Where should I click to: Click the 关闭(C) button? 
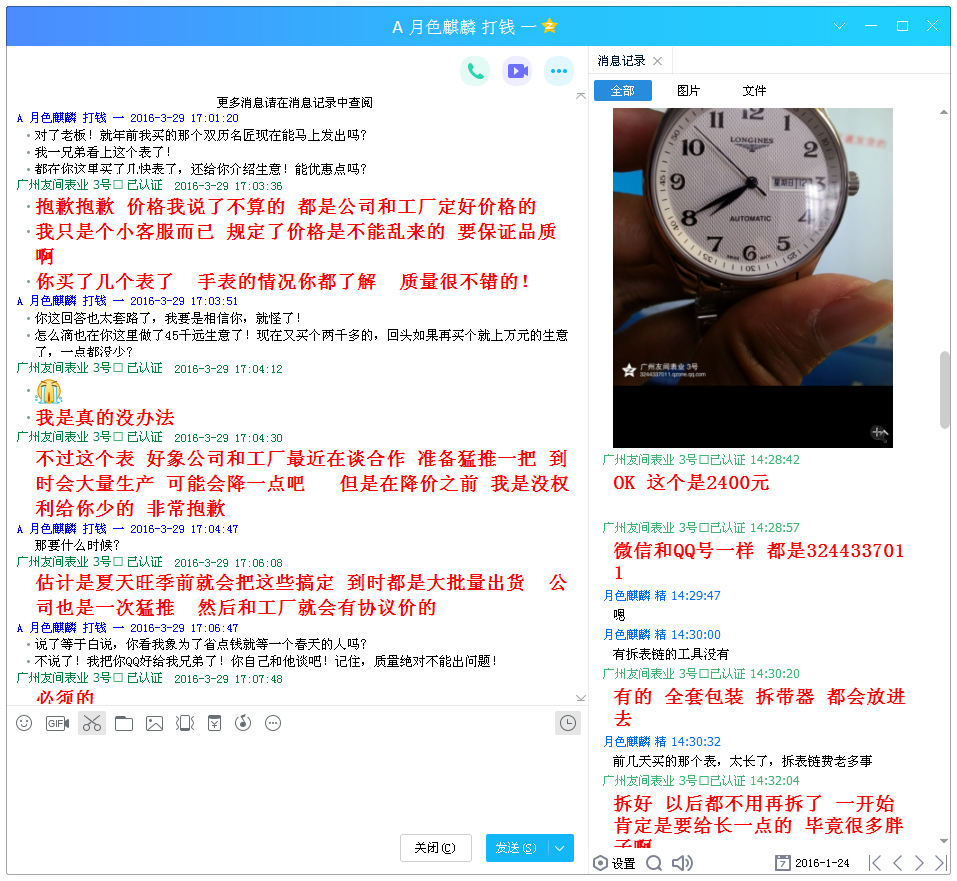(435, 849)
